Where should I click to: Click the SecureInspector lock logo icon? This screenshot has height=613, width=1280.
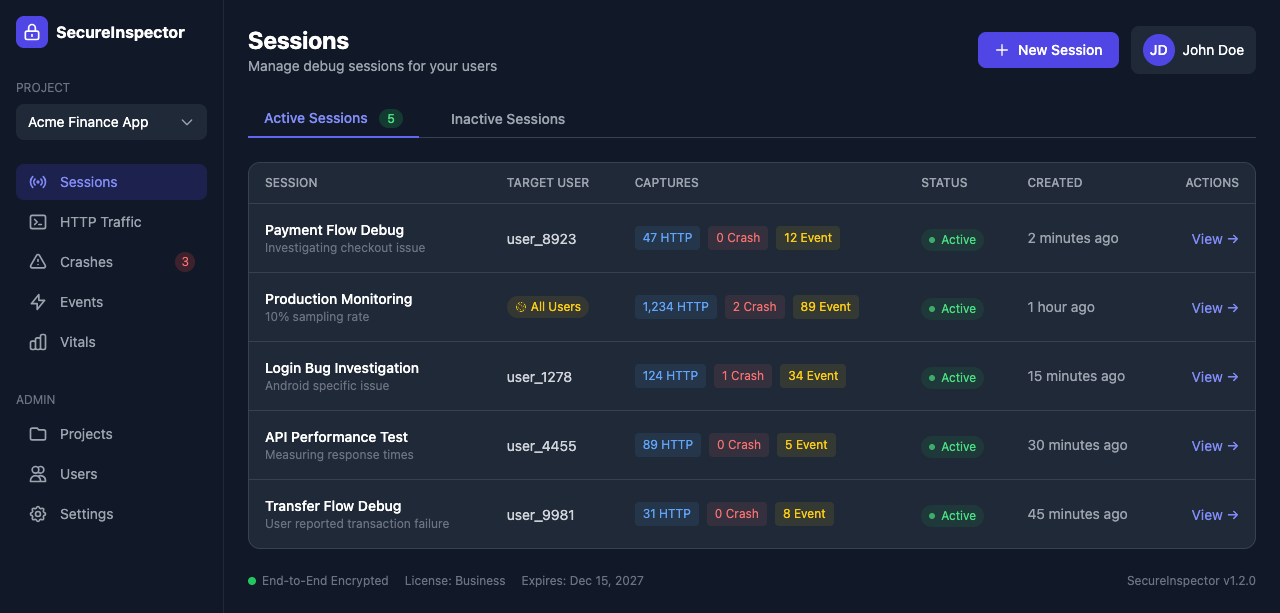(x=32, y=32)
